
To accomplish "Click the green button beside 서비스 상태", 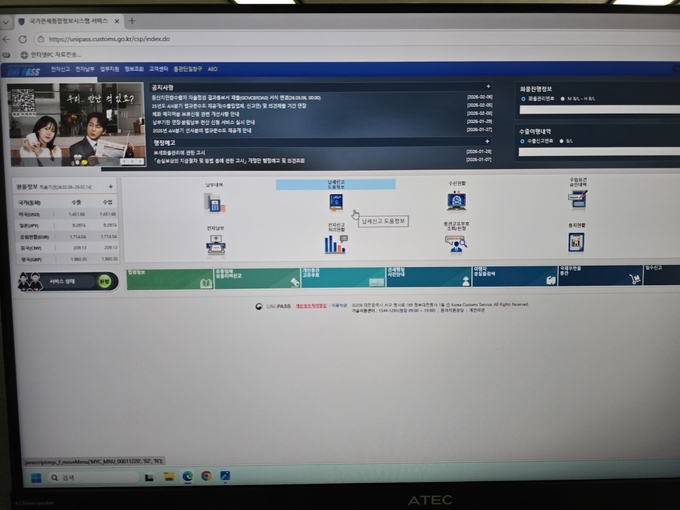I will (x=104, y=282).
